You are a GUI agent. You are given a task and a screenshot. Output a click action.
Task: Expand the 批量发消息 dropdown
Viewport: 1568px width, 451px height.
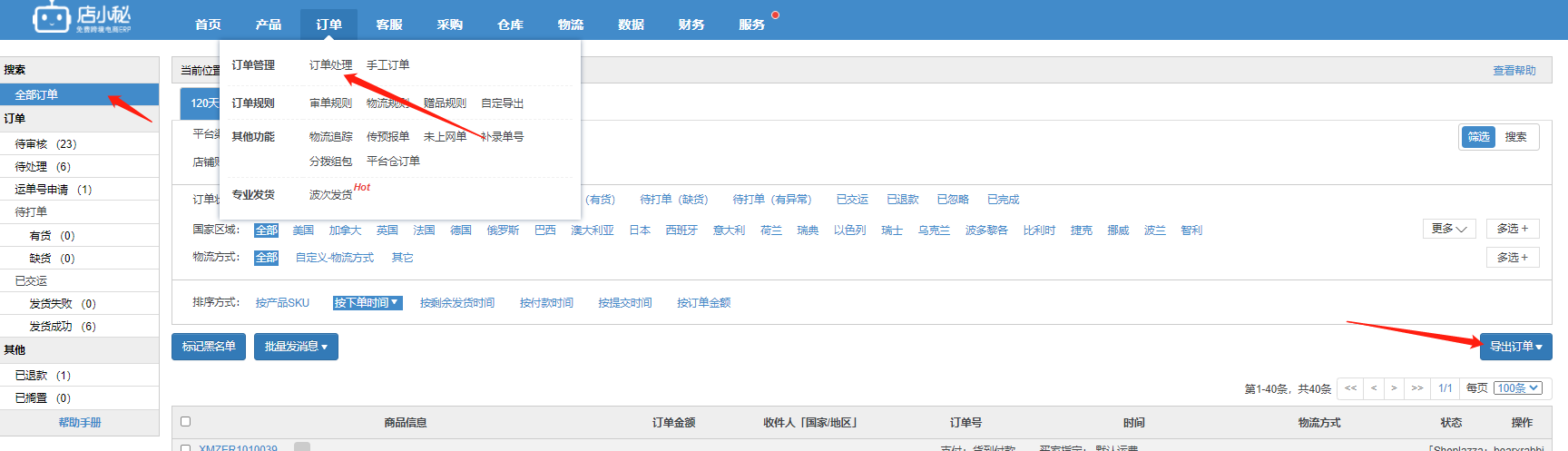(x=296, y=347)
